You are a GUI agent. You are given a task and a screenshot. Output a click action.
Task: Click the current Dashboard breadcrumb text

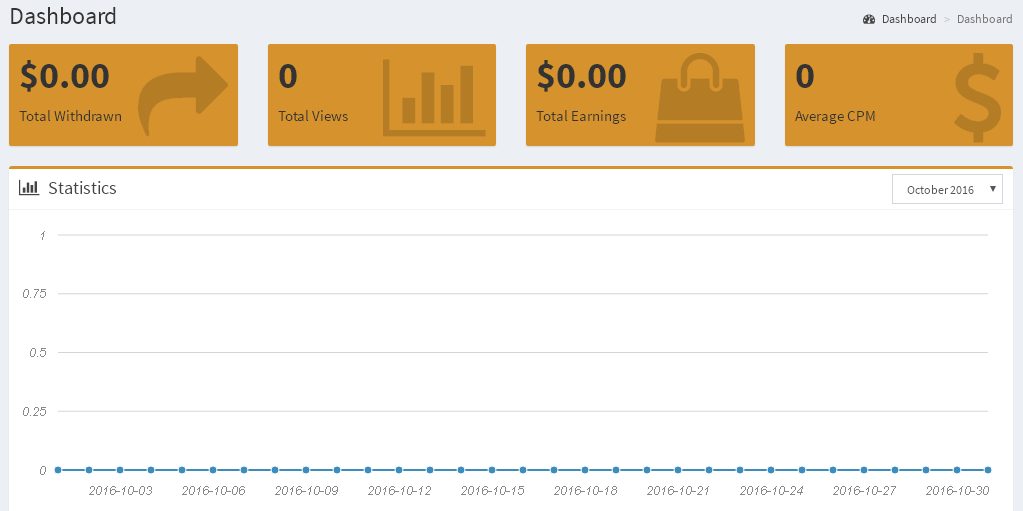coord(984,19)
